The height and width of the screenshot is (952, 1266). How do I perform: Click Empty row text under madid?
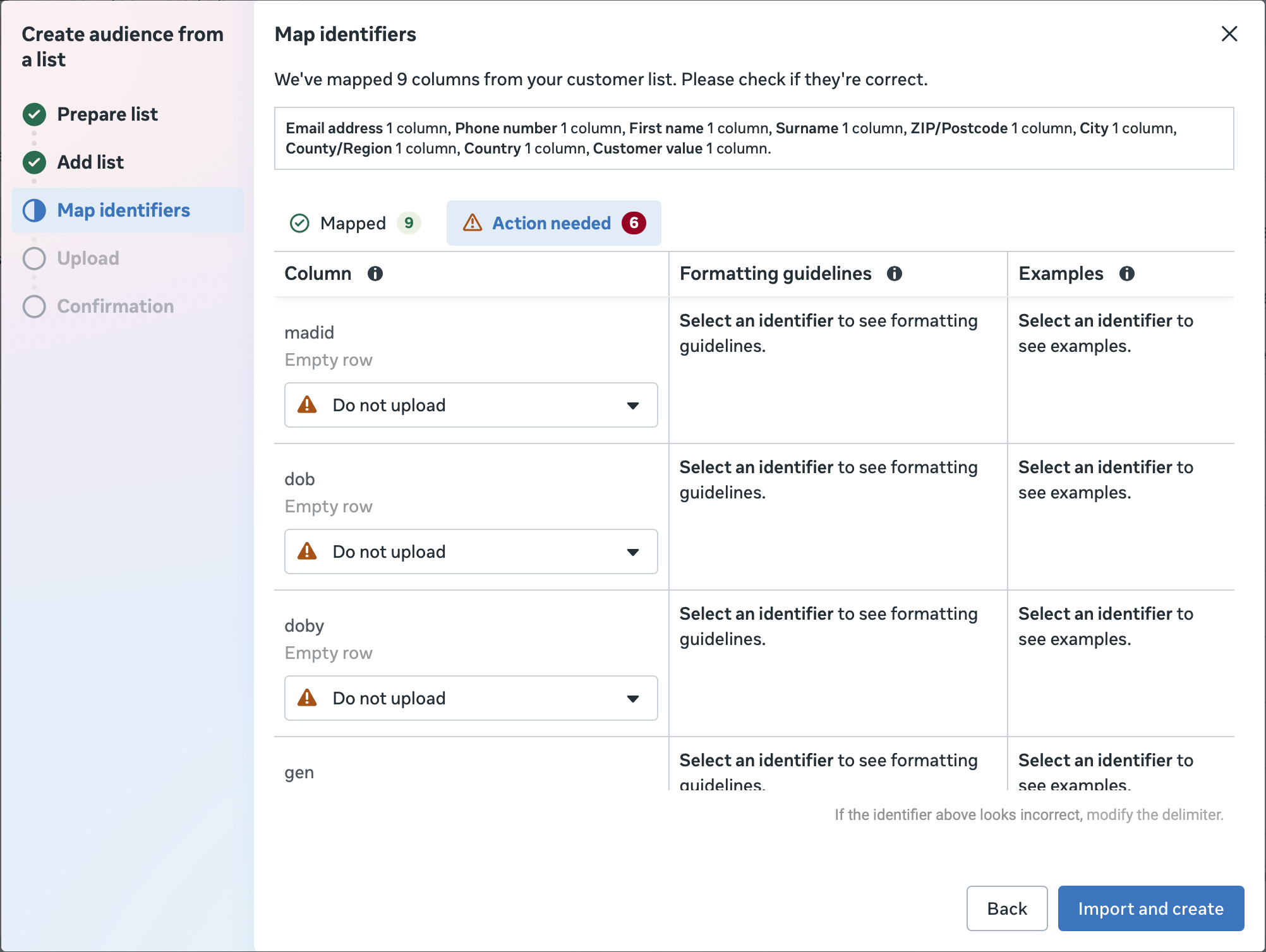tap(329, 360)
